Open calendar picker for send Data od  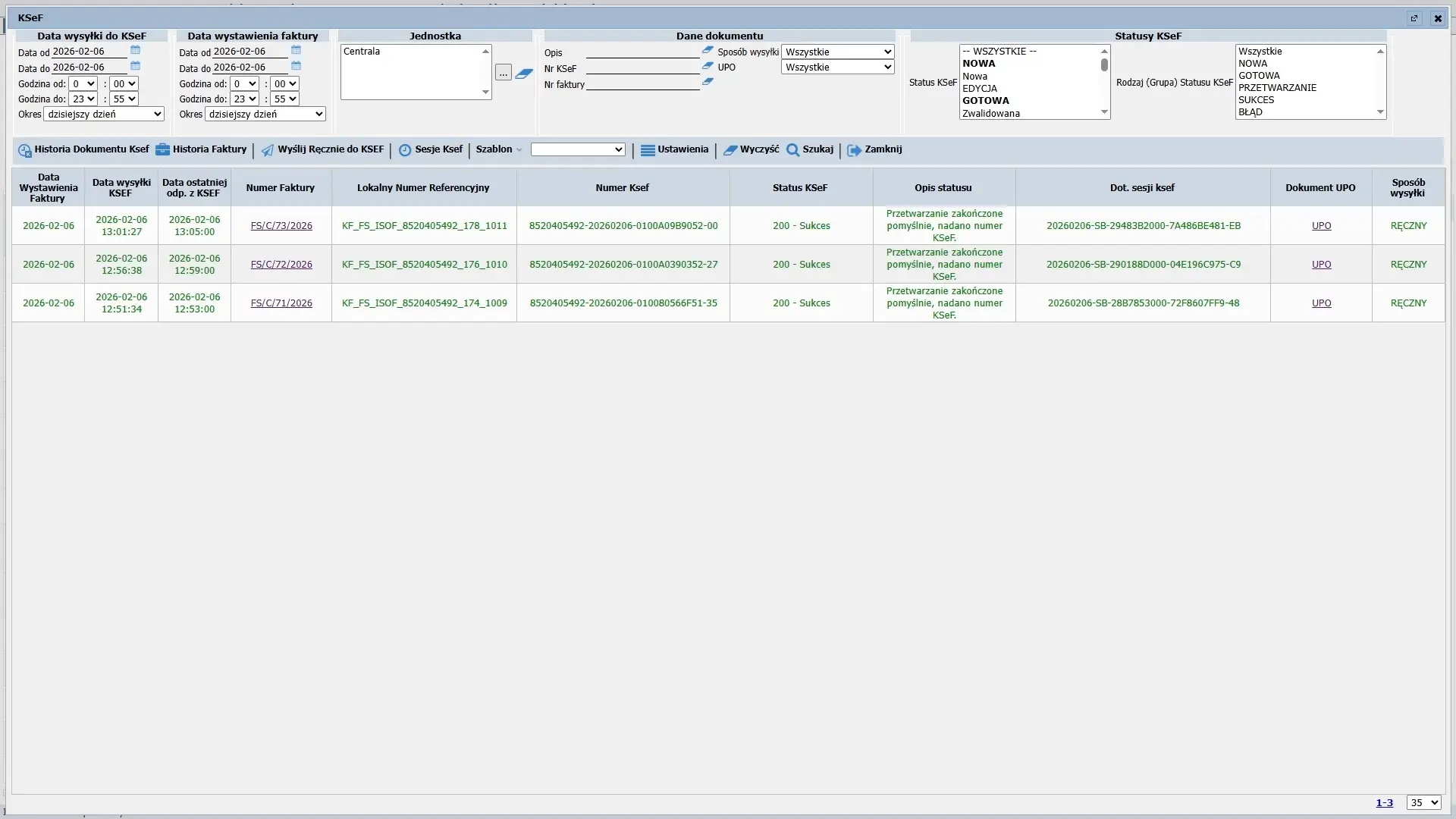click(x=136, y=50)
